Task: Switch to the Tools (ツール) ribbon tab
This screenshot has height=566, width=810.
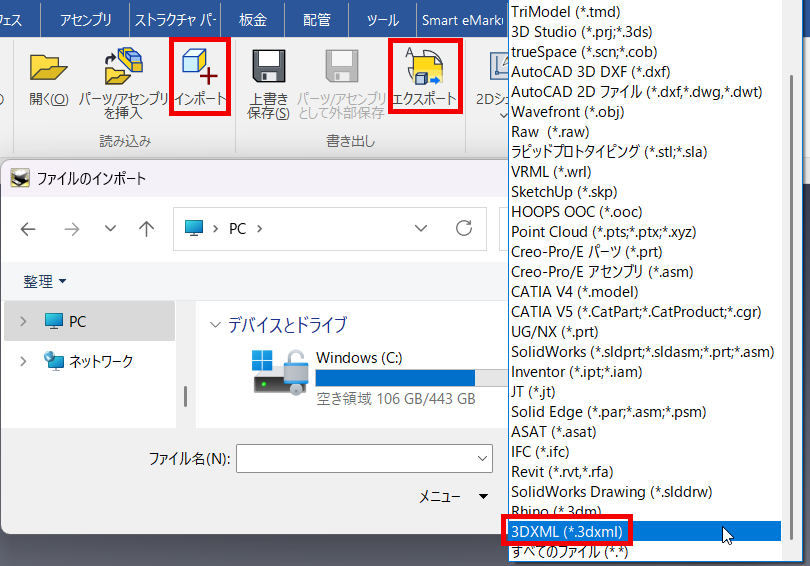Action: (382, 19)
